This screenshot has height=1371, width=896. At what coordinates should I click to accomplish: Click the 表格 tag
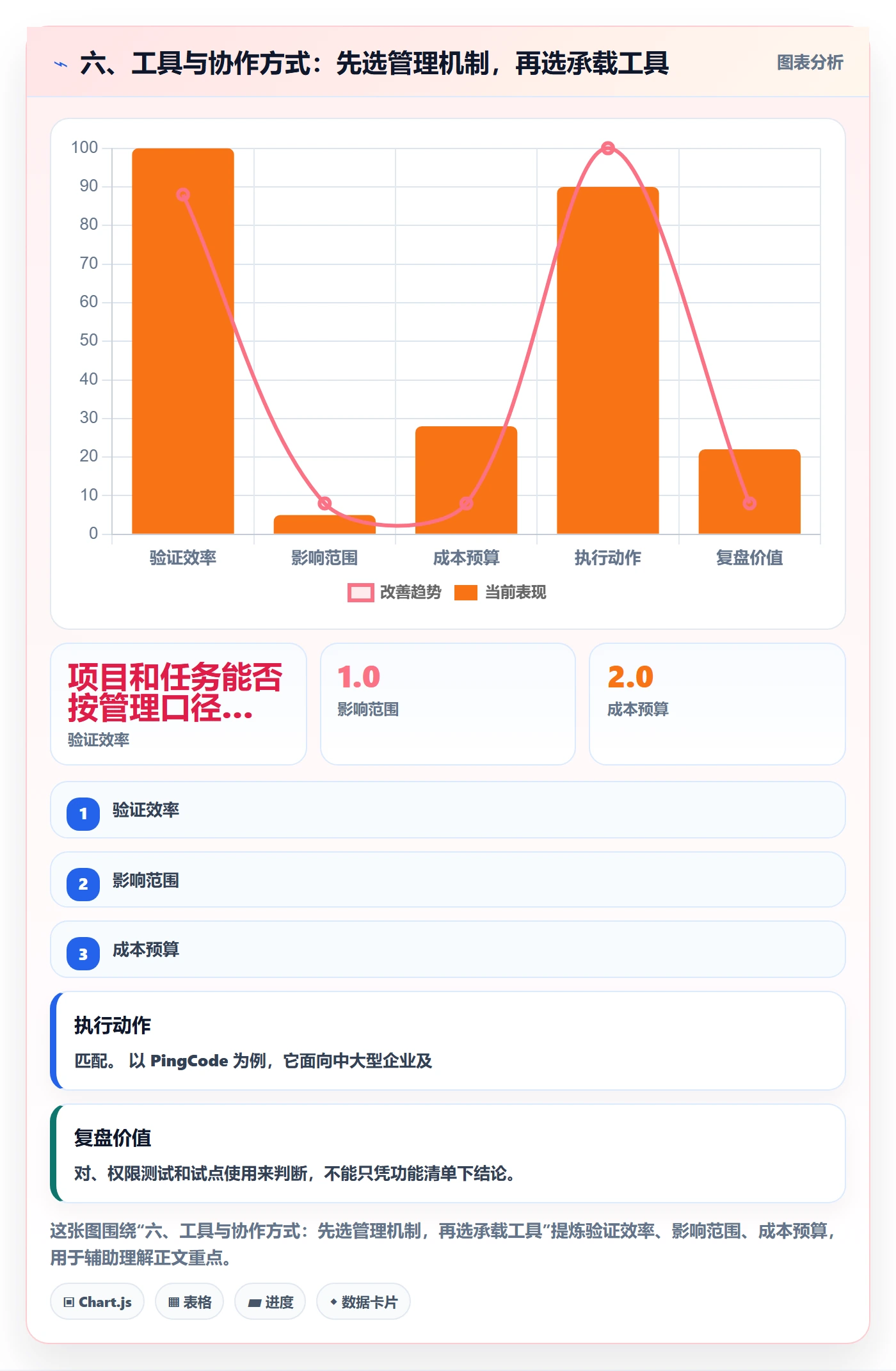pyautogui.click(x=189, y=1302)
